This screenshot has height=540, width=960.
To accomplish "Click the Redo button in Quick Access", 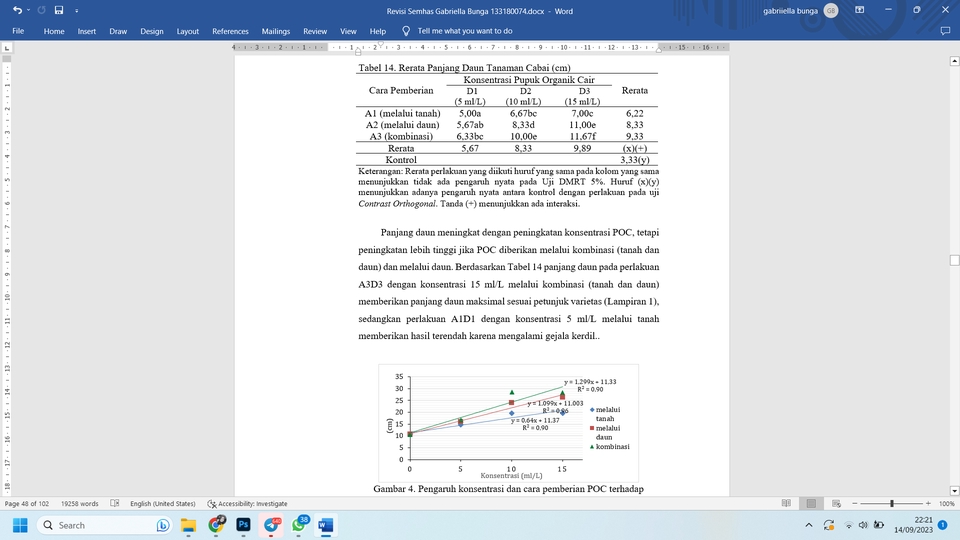I will tap(42, 10).
